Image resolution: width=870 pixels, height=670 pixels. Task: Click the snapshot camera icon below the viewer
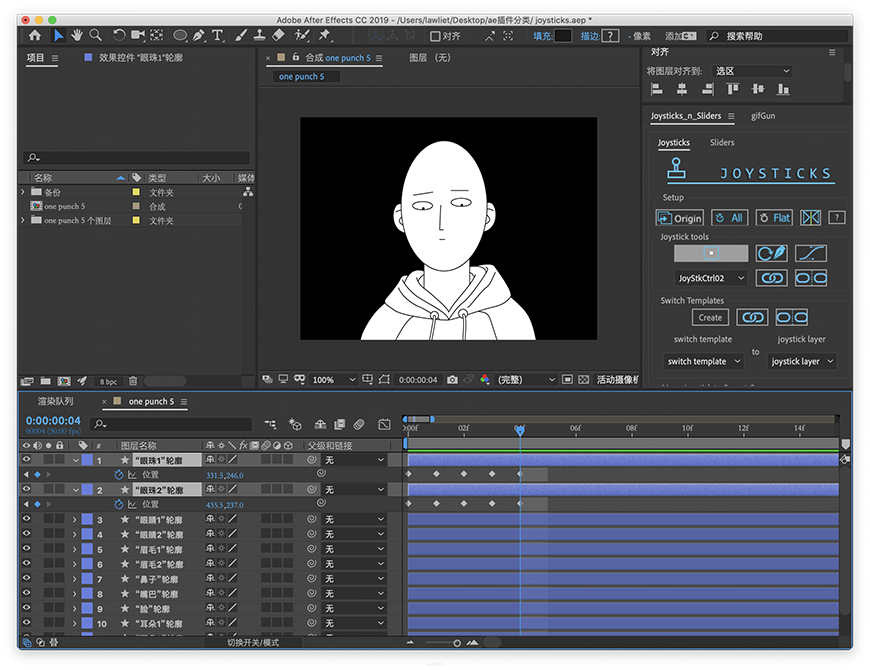(x=453, y=380)
